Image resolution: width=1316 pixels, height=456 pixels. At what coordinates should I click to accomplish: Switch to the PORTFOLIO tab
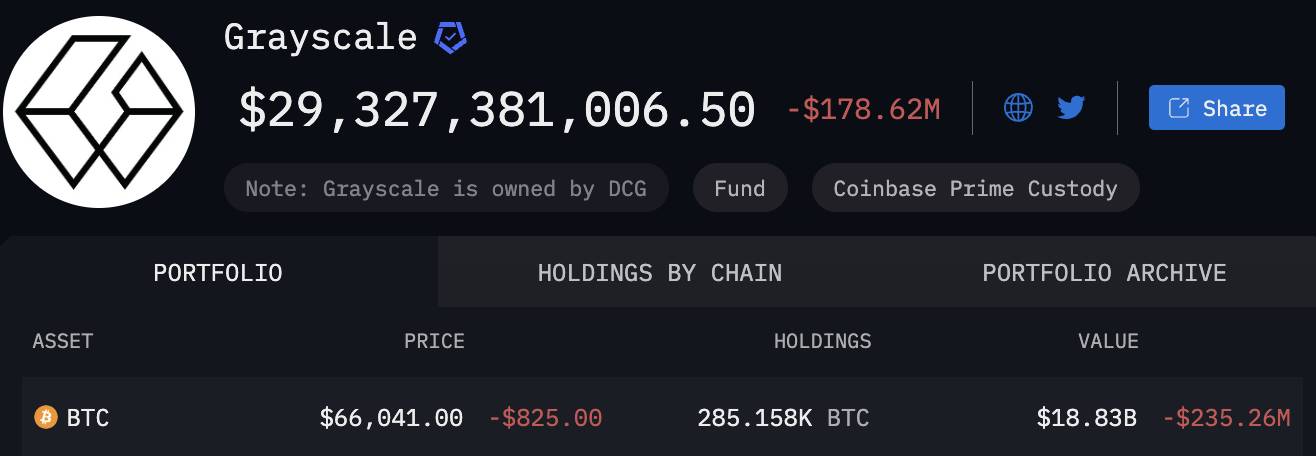coord(218,272)
